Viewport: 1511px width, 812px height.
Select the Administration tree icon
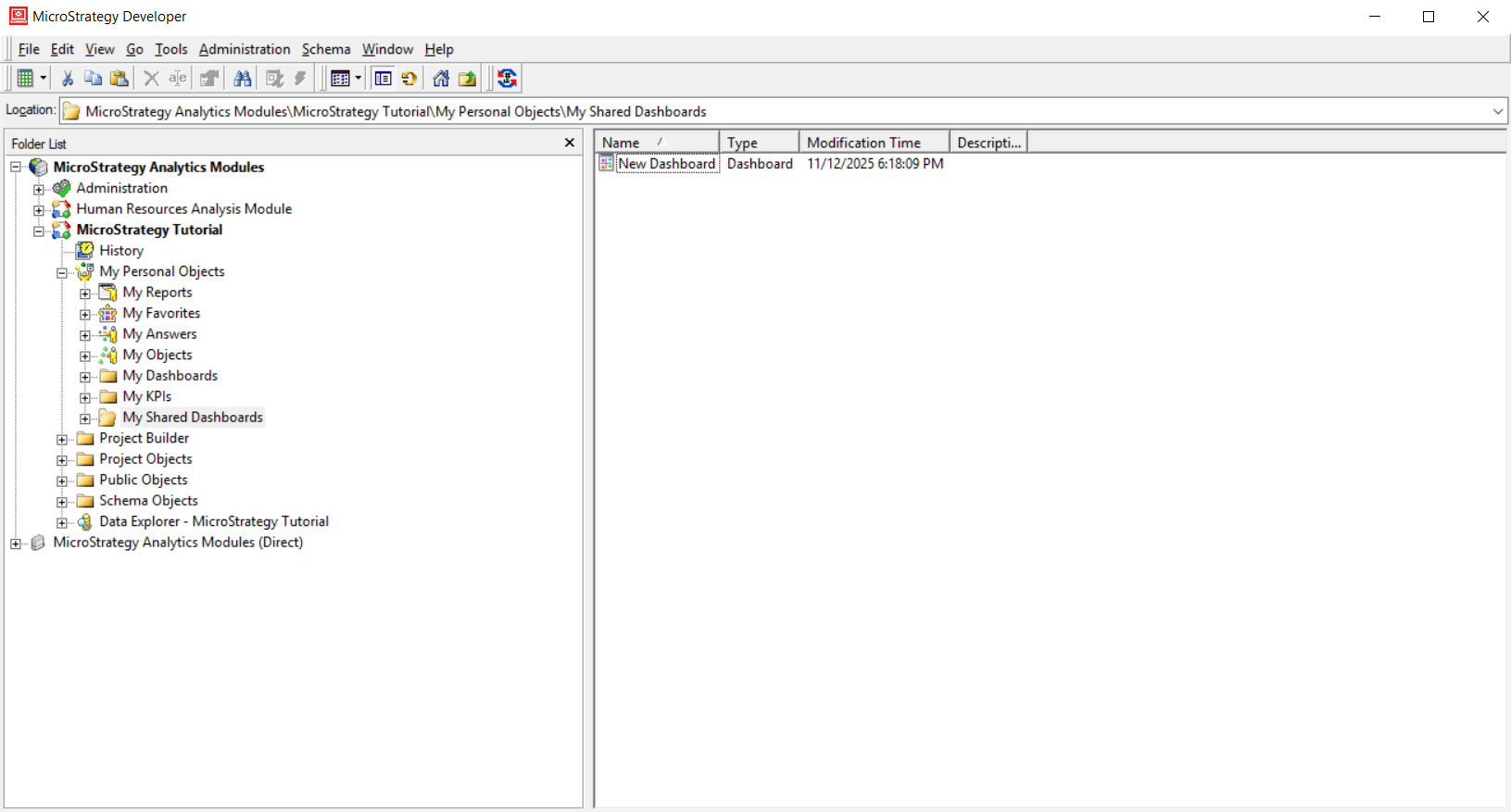tap(62, 188)
